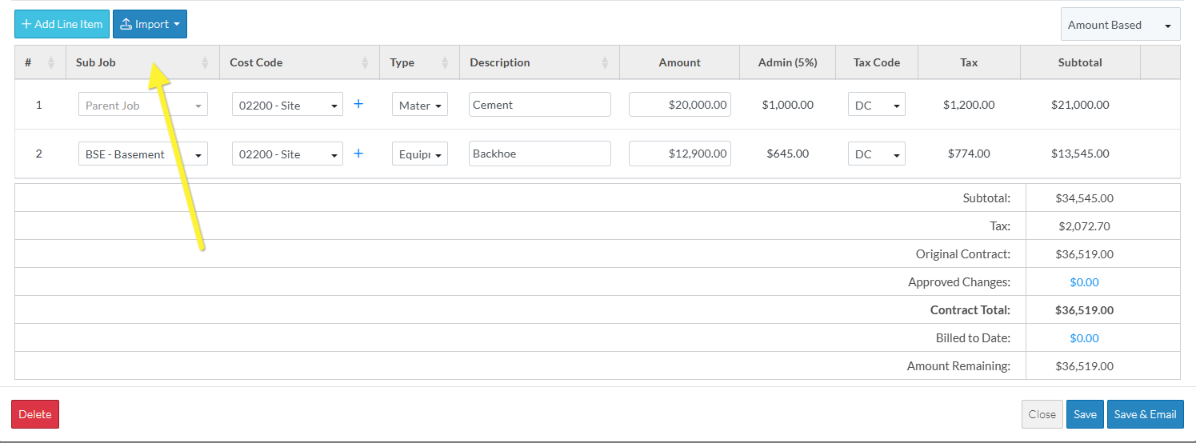The image size is (1196, 443).
Task: Click the blue plus icon in row 2
Action: click(359, 154)
